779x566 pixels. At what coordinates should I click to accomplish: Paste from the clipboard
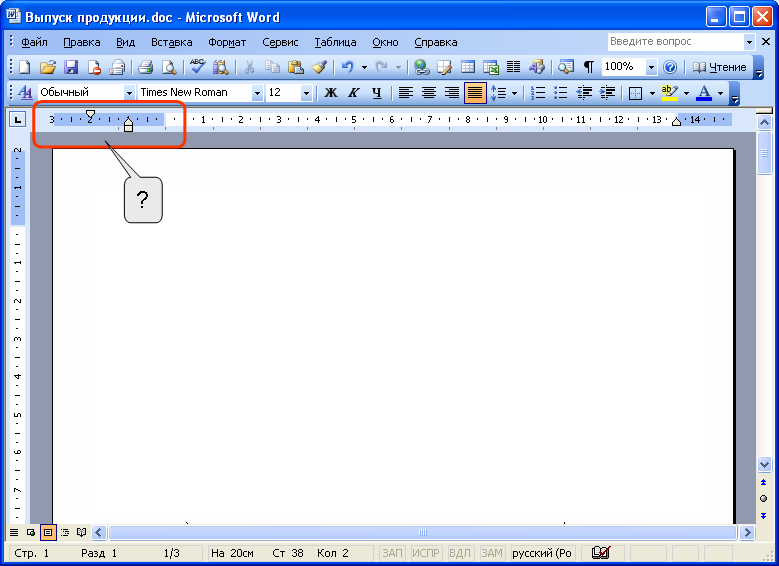click(x=296, y=67)
